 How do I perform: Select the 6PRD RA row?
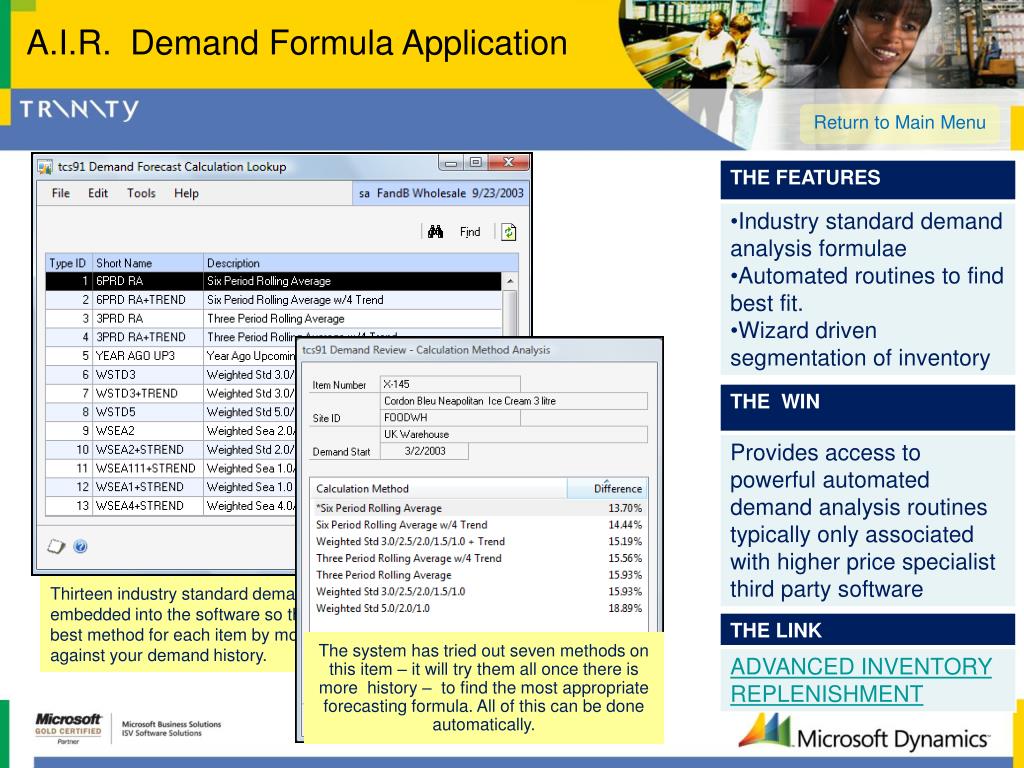(273, 281)
